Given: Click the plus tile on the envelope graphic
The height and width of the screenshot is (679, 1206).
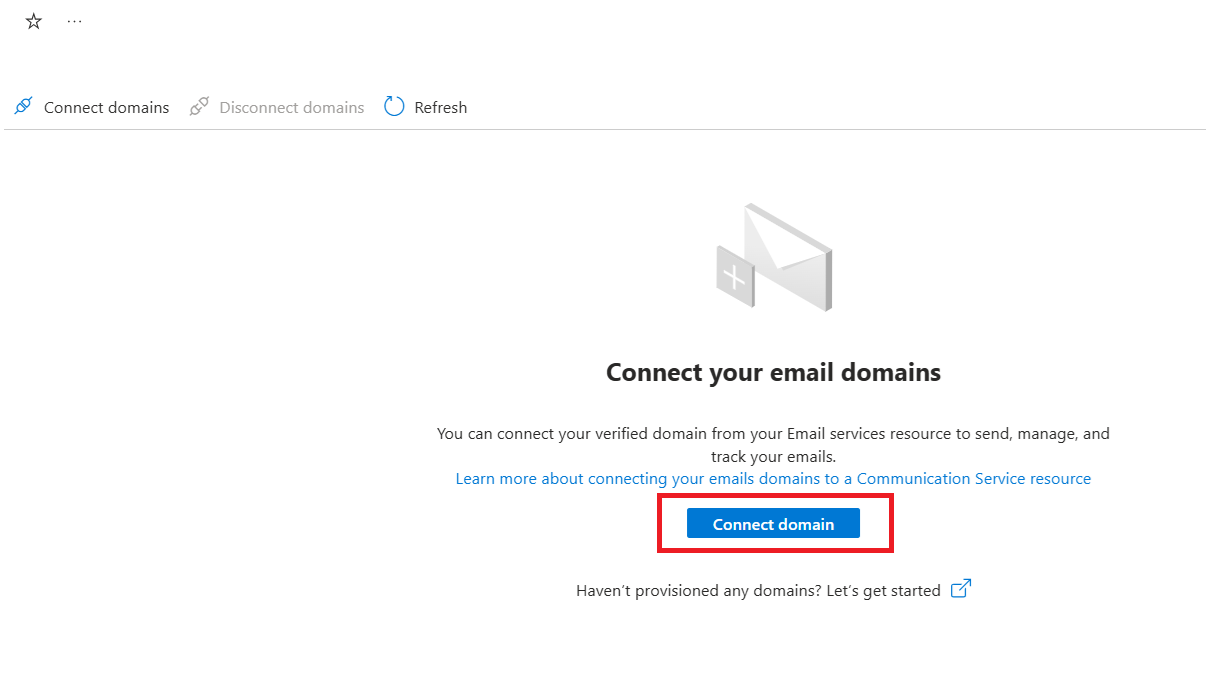Looking at the screenshot, I should tap(734, 276).
